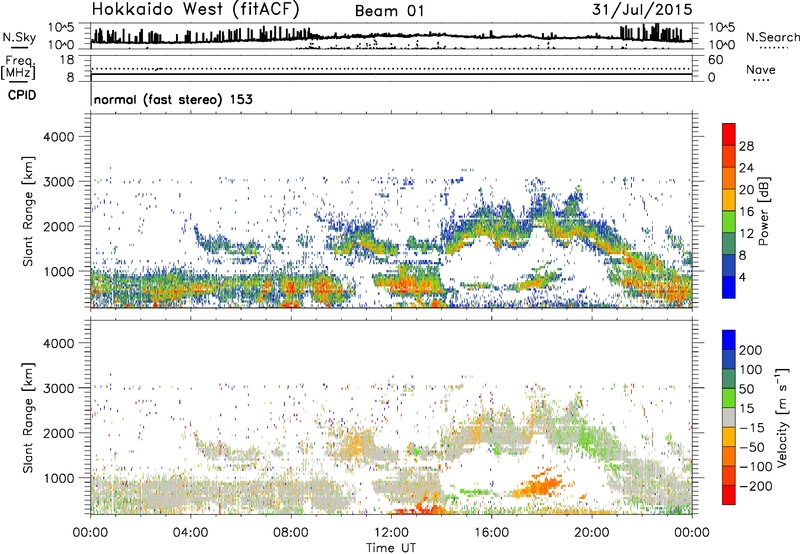Click the '60' Nave axis tick
This screenshot has width=800, height=554.
715,60
